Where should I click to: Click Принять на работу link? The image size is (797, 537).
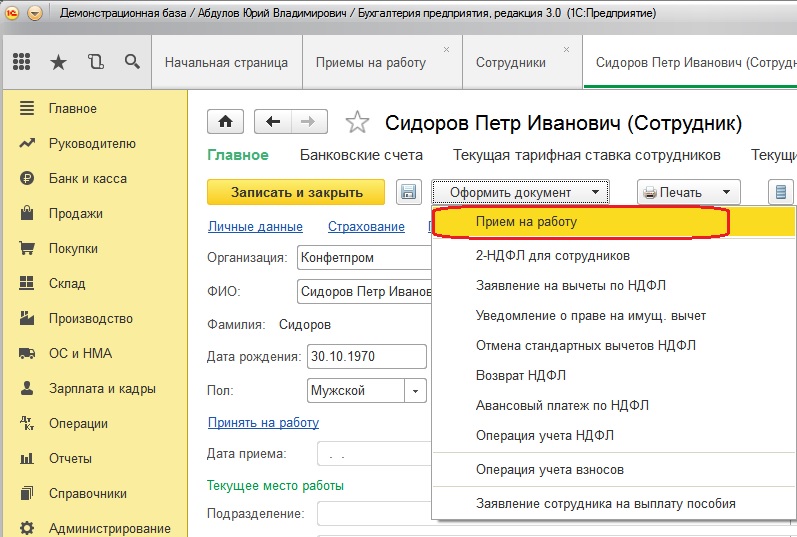click(263, 422)
